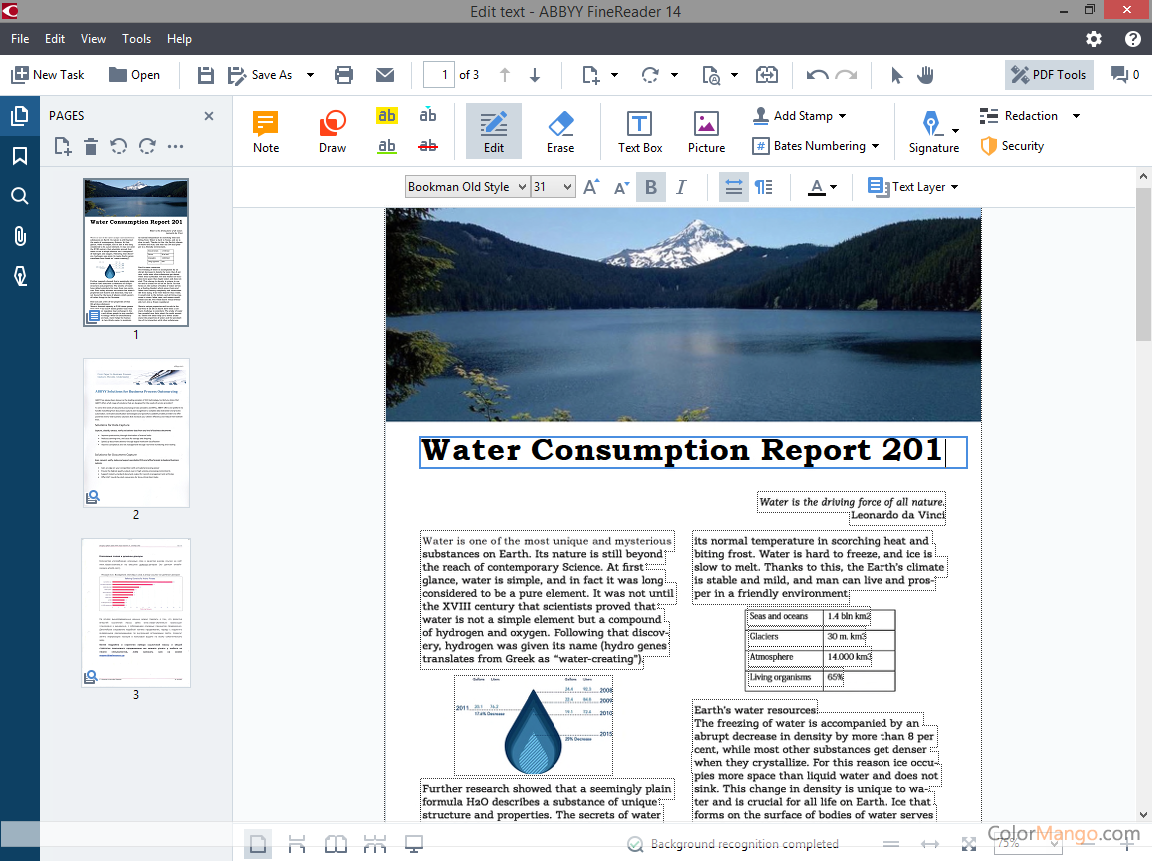
Task: Insert a Text Box
Action: click(x=639, y=131)
